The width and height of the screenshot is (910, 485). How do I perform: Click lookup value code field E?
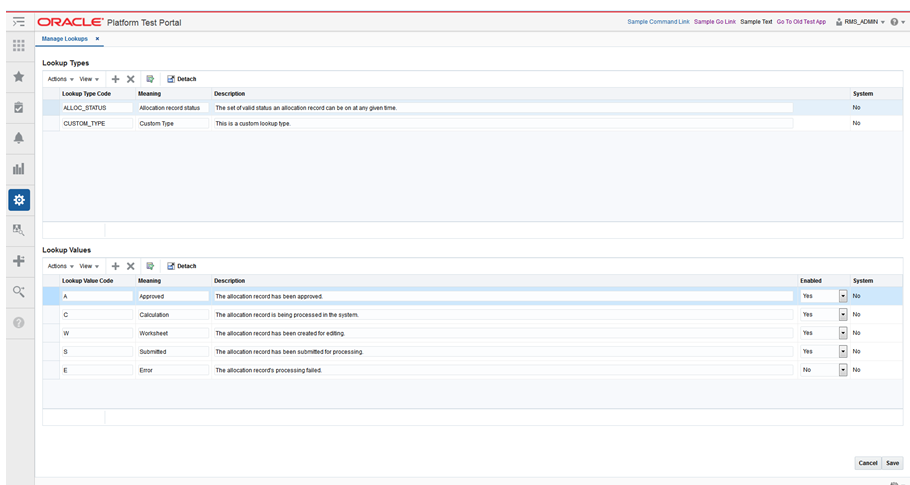(97, 370)
